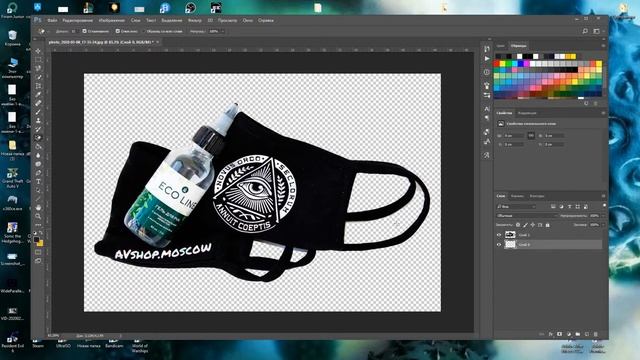
Task: Select the Clone Stamp tool
Action: pyautogui.click(x=38, y=121)
